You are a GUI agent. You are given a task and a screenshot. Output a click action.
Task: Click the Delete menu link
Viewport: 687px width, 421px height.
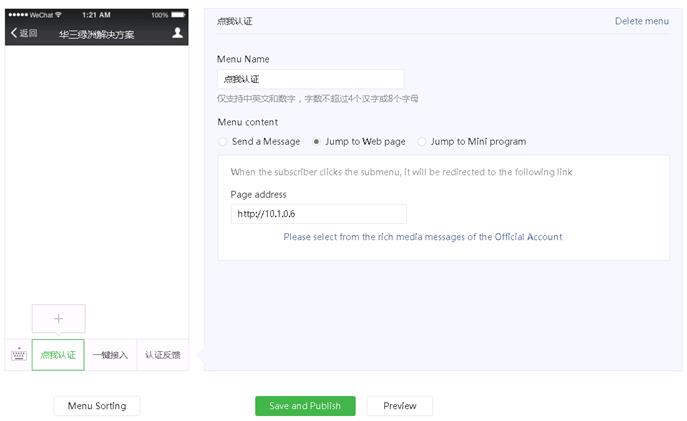642,21
